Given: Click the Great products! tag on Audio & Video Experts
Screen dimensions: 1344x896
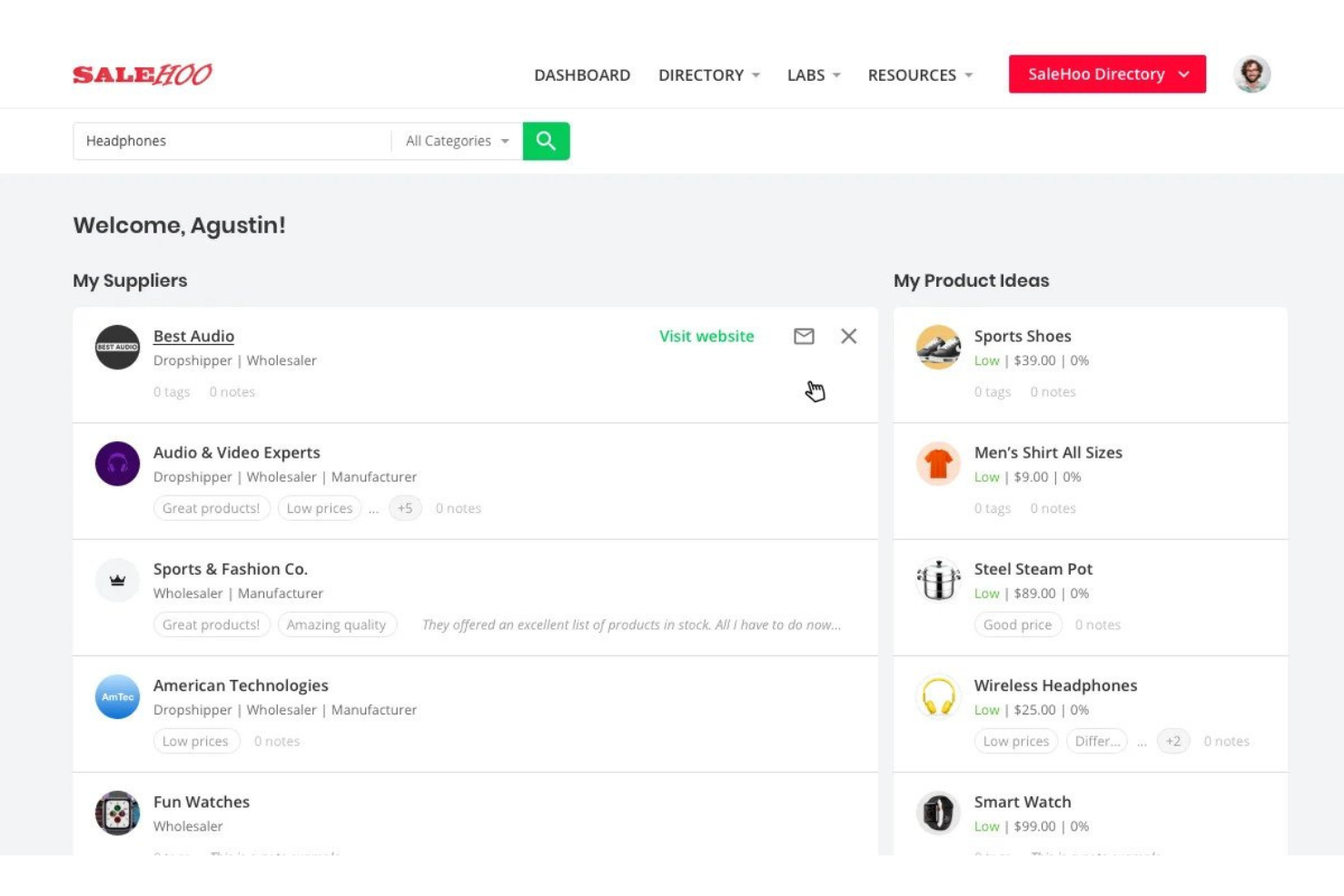Looking at the screenshot, I should 212,508.
